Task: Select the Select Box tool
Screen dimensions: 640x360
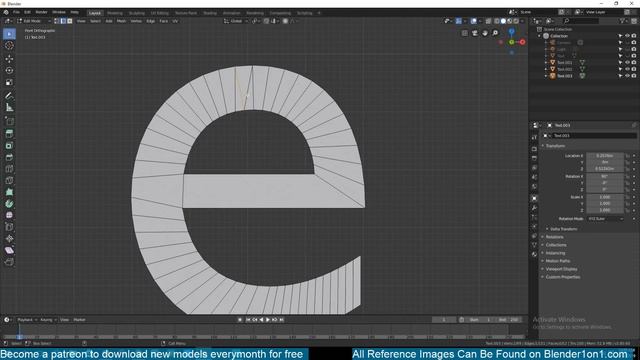Action: [x=9, y=34]
